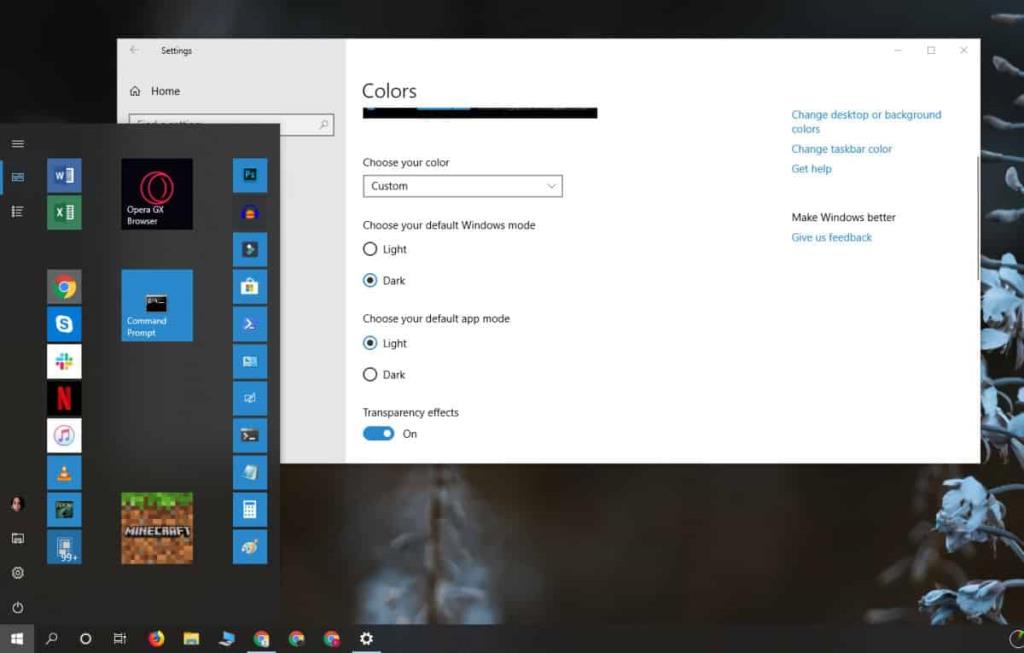
Task: Open the Choose your color dropdown
Action: [462, 186]
